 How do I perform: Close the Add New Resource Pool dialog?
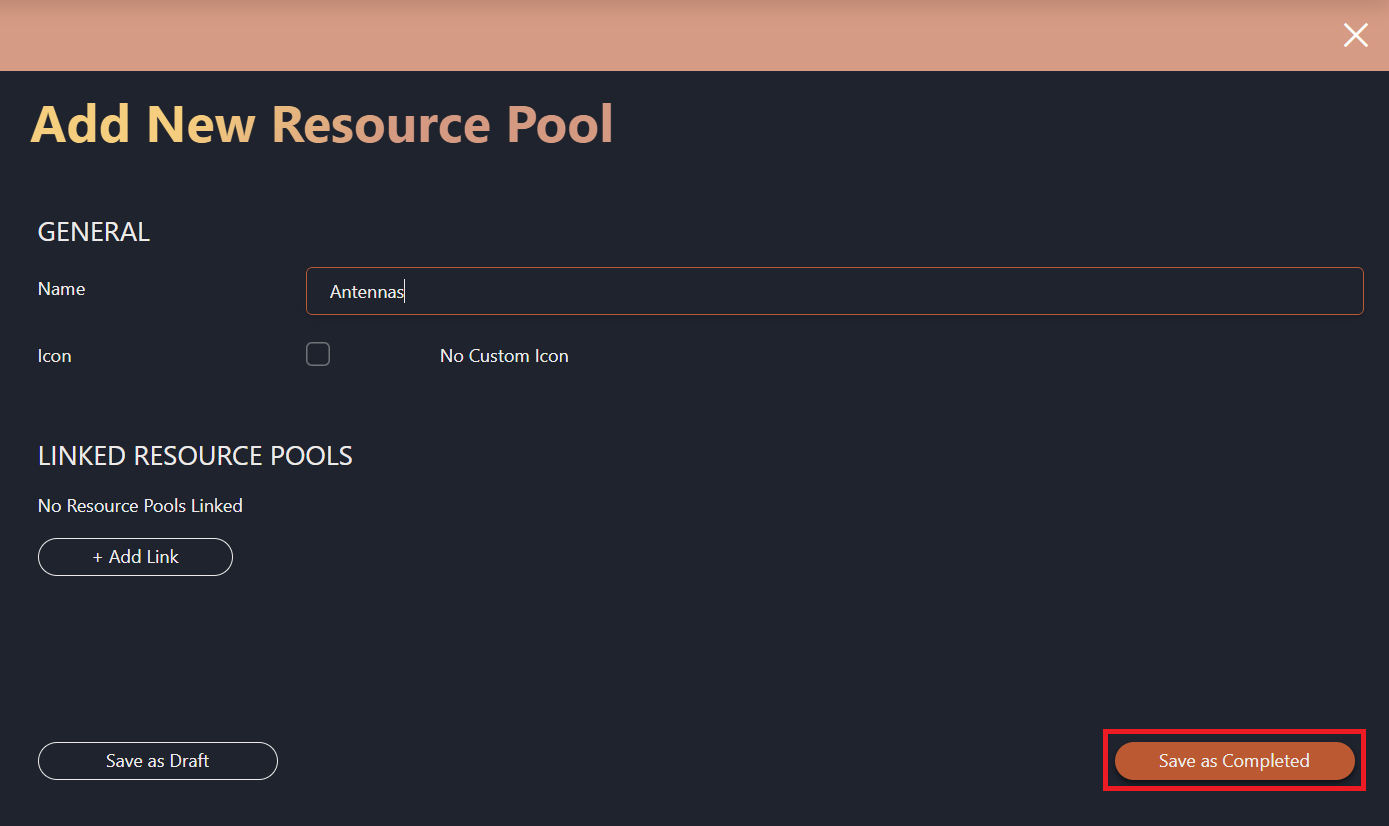(1355, 36)
